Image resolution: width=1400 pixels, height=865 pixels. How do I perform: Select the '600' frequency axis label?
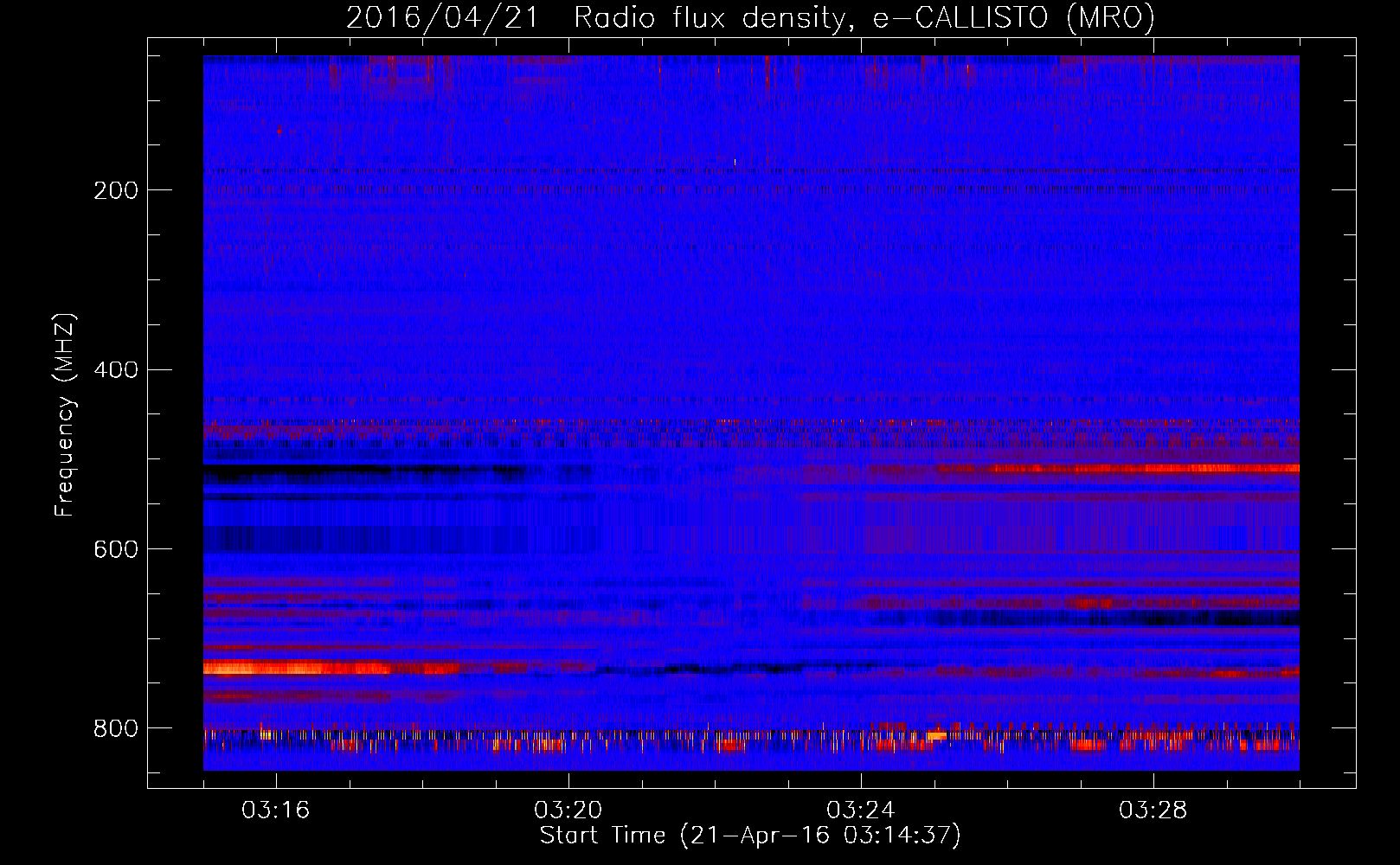(116, 550)
